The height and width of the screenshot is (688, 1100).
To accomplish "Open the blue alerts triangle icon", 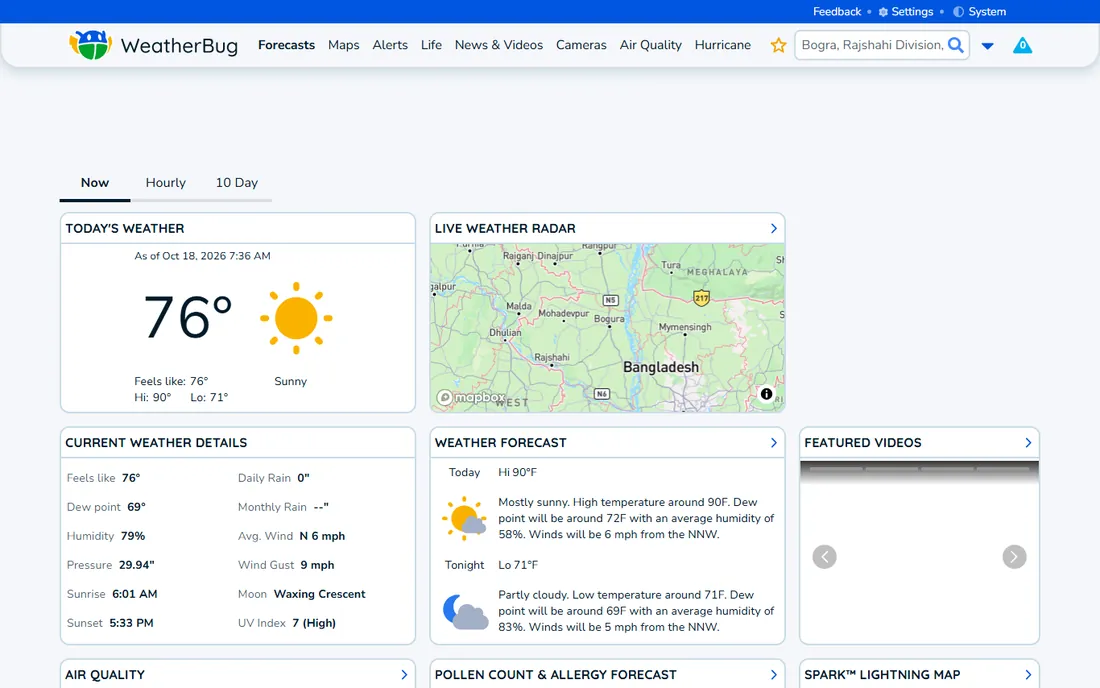I will [1022, 46].
